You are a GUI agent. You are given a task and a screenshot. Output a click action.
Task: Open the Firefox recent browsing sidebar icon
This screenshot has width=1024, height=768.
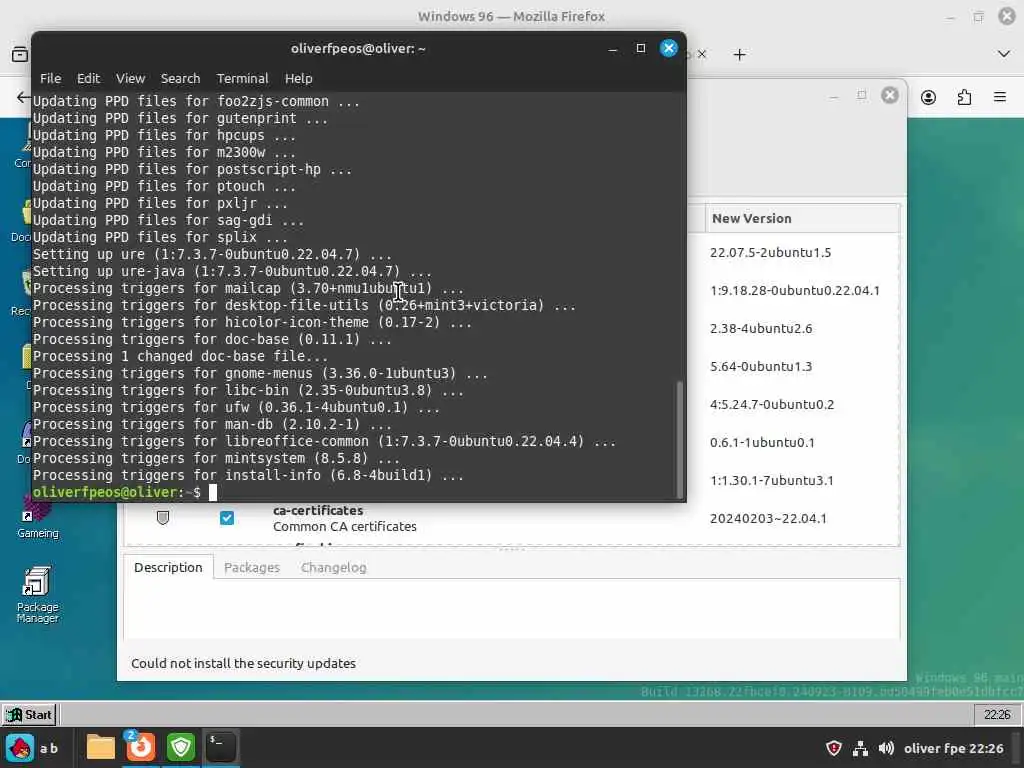[20, 54]
